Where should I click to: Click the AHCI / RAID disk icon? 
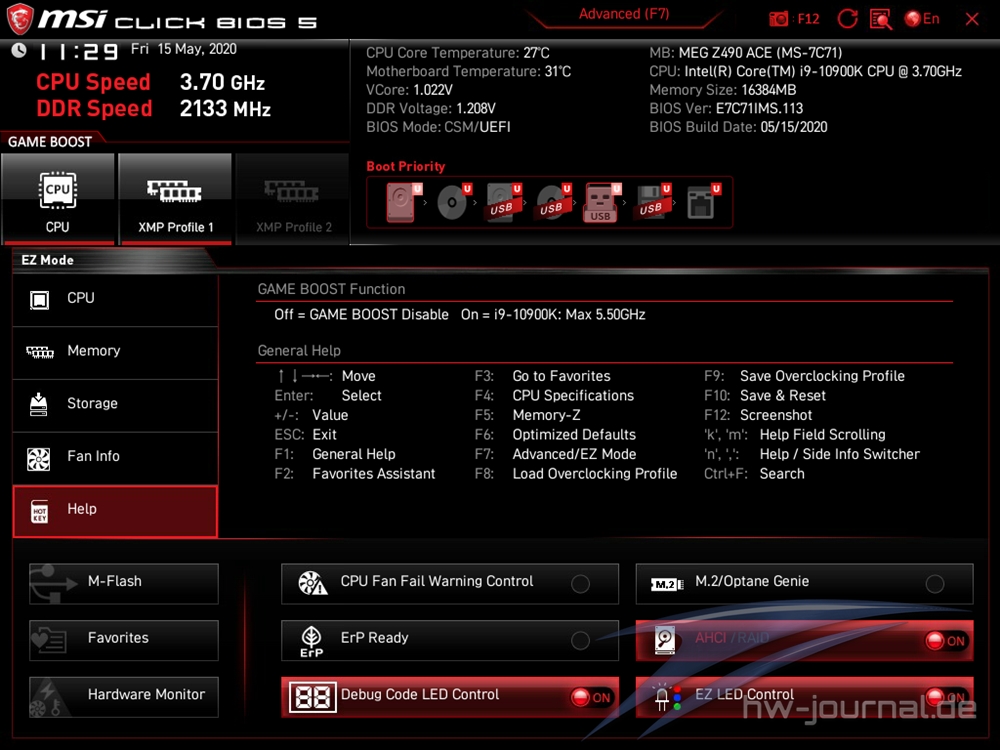pyautogui.click(x=665, y=640)
